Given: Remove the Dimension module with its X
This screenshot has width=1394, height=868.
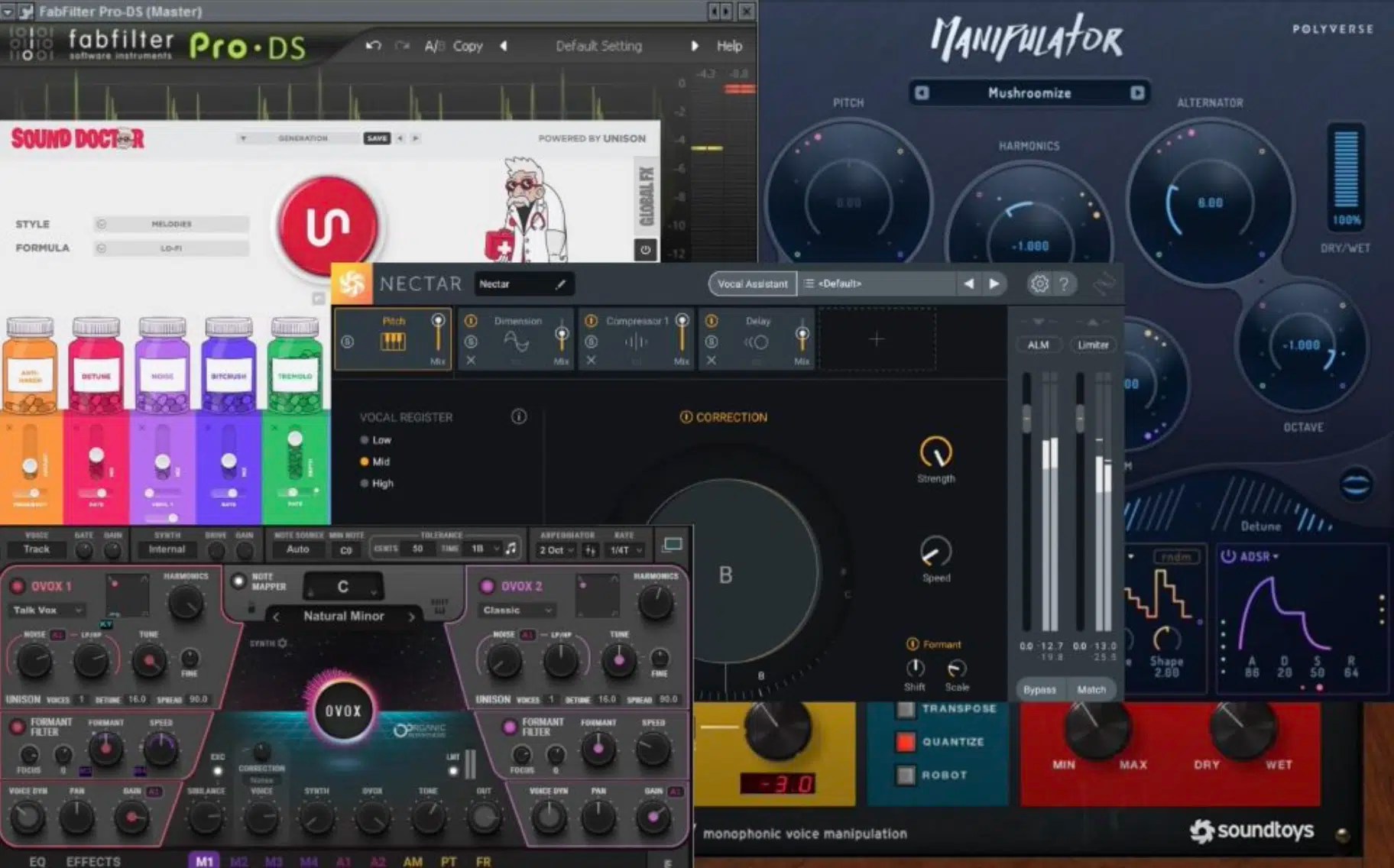Looking at the screenshot, I should (471, 360).
